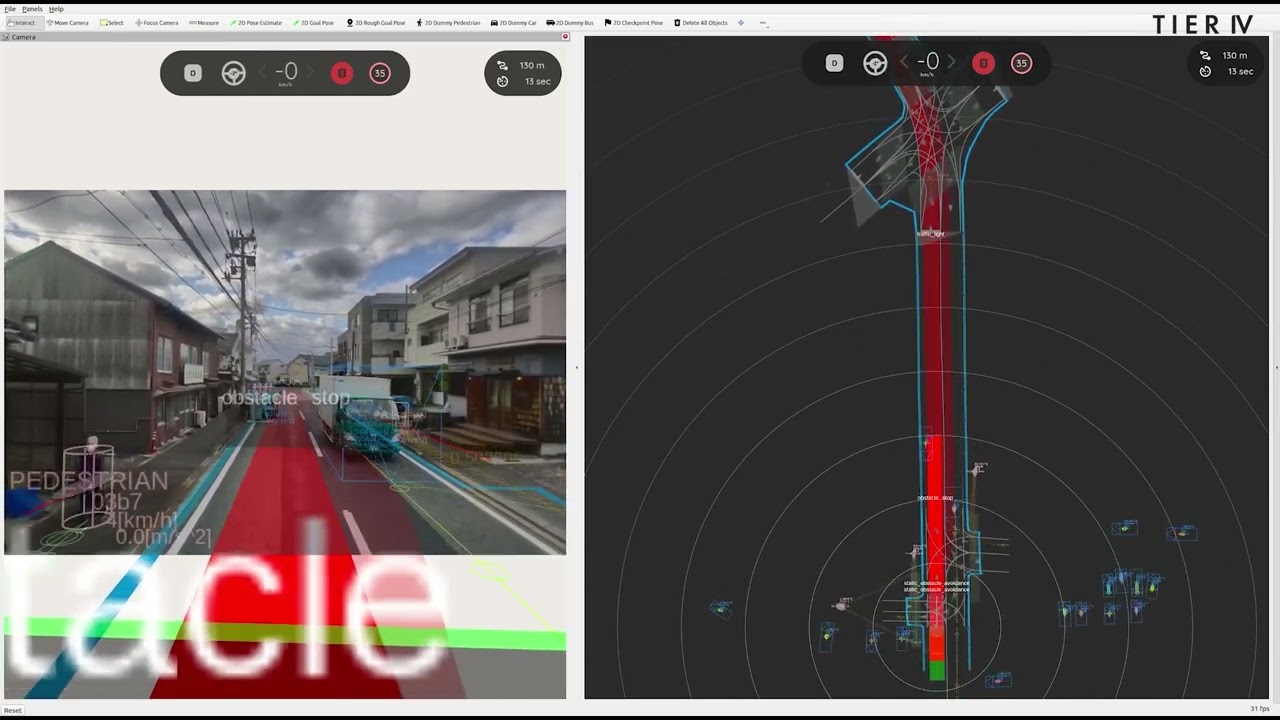Click 130 m distance in 3D view

1235,56
